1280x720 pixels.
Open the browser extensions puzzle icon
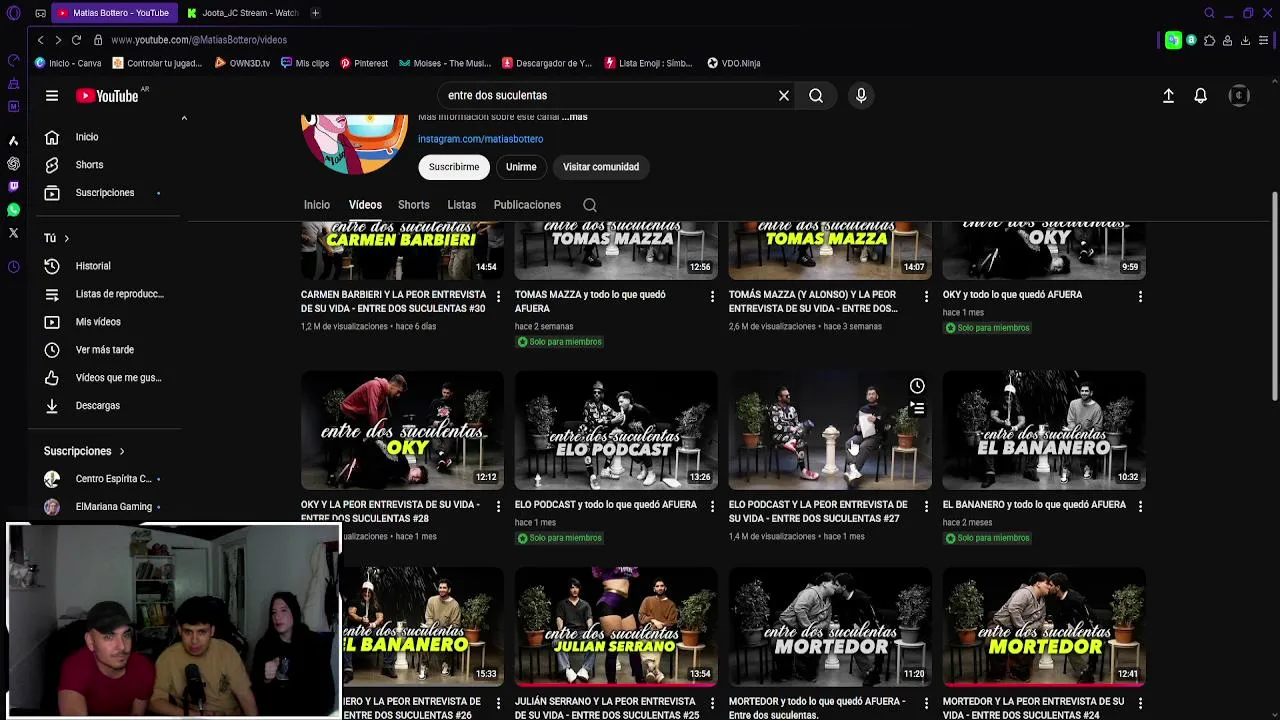1209,40
